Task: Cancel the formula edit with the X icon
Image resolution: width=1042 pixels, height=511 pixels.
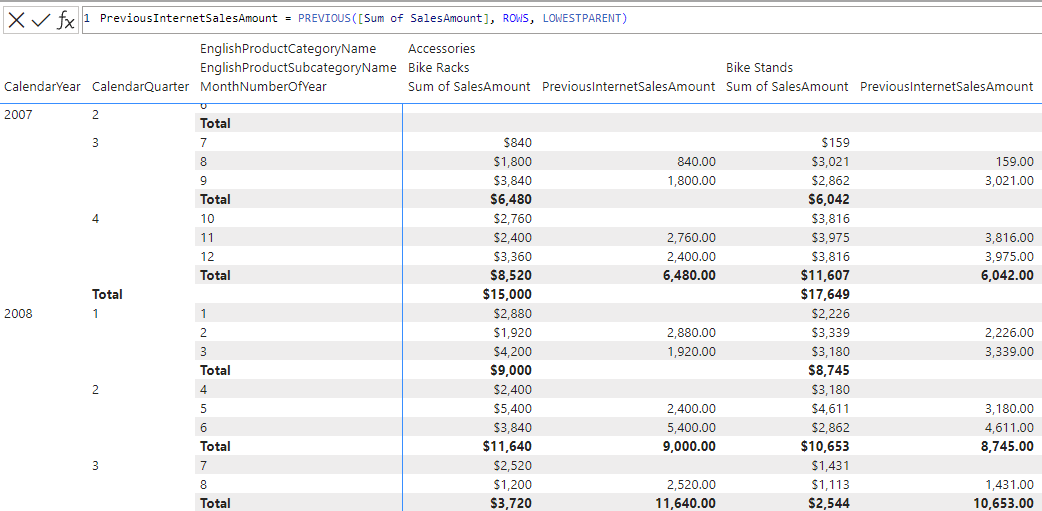Action: point(17,19)
